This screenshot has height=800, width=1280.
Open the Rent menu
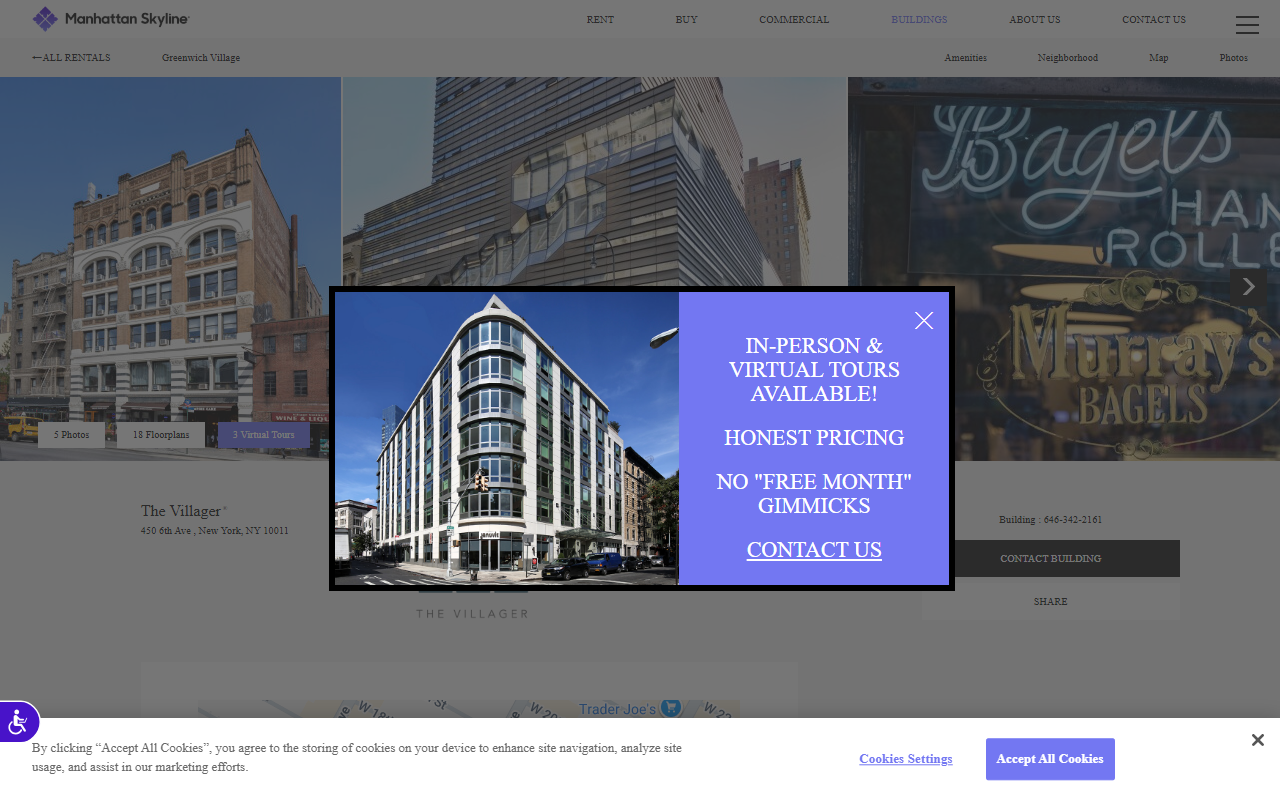pos(600,20)
